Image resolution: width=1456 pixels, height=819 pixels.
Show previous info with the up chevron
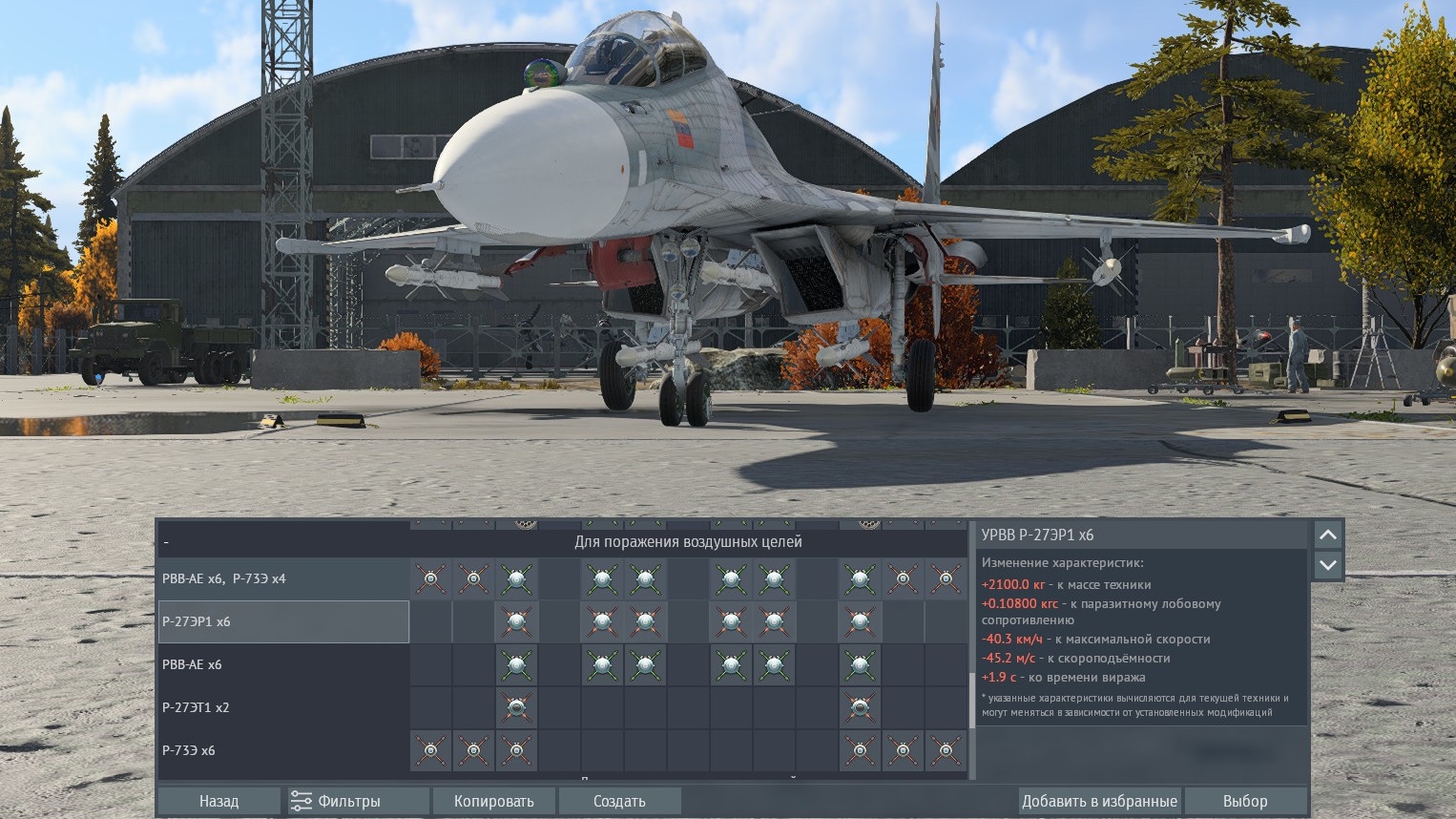click(x=1327, y=535)
